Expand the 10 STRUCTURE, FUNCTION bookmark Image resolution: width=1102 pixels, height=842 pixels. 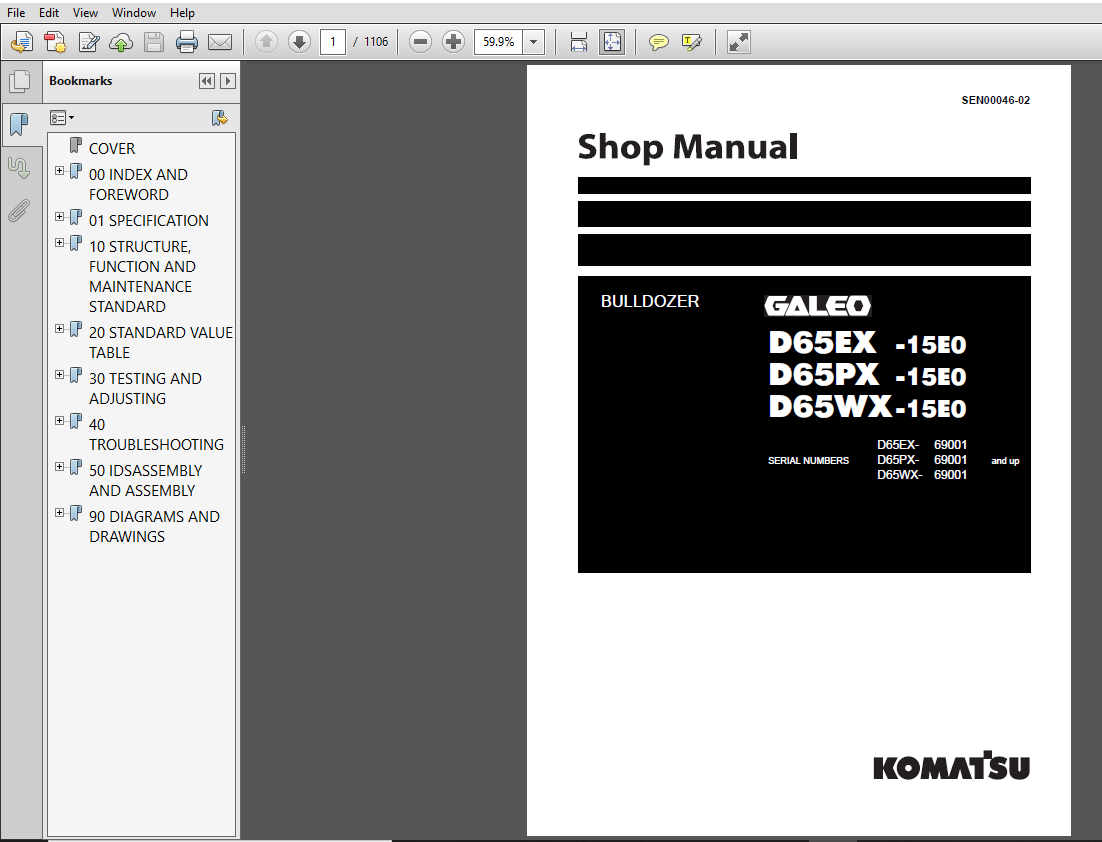[60, 242]
